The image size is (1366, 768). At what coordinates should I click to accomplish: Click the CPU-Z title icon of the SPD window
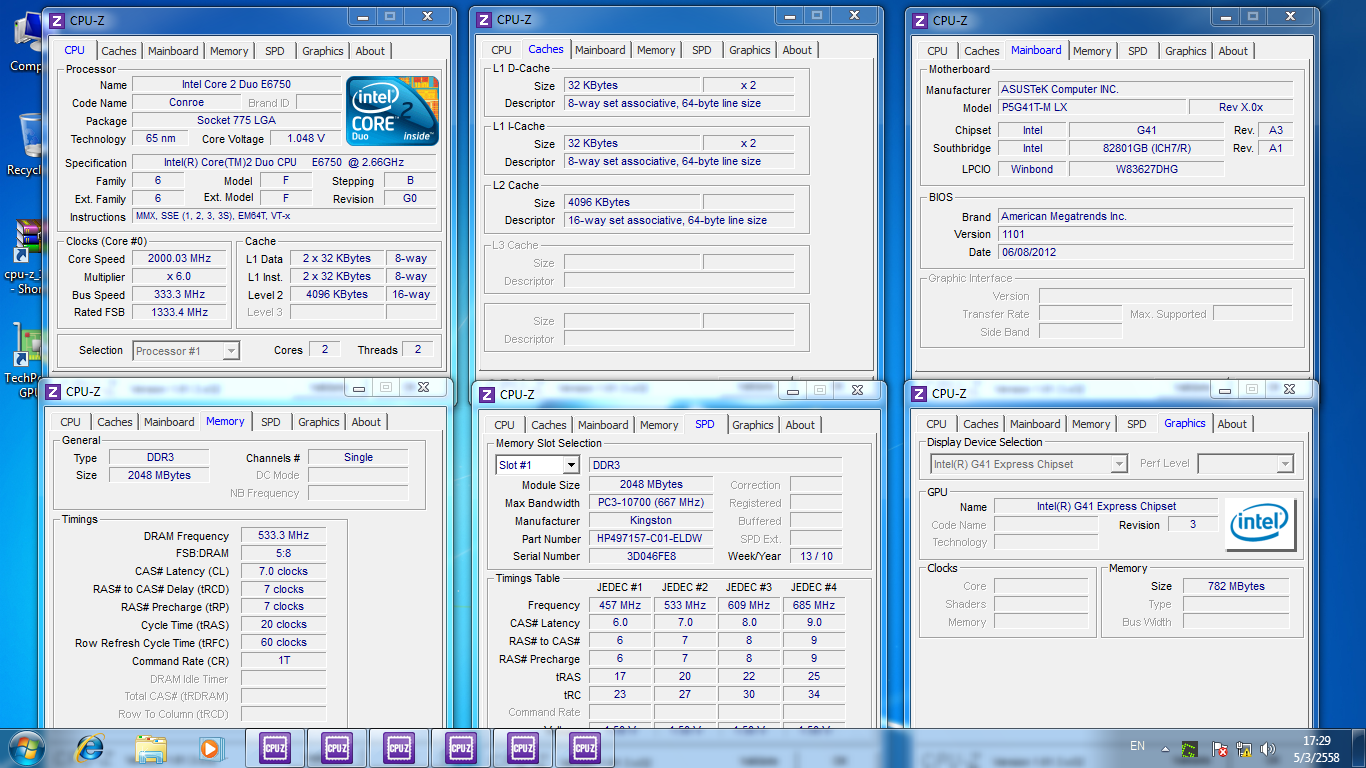pyautogui.click(x=487, y=394)
